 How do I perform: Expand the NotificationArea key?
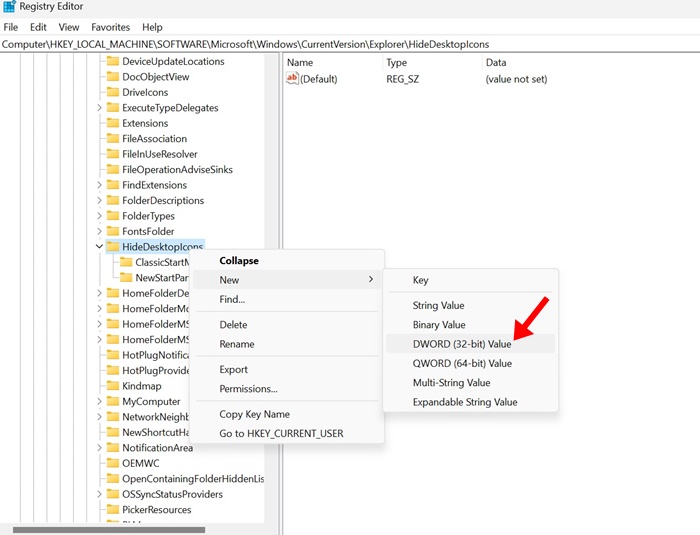coord(99,448)
